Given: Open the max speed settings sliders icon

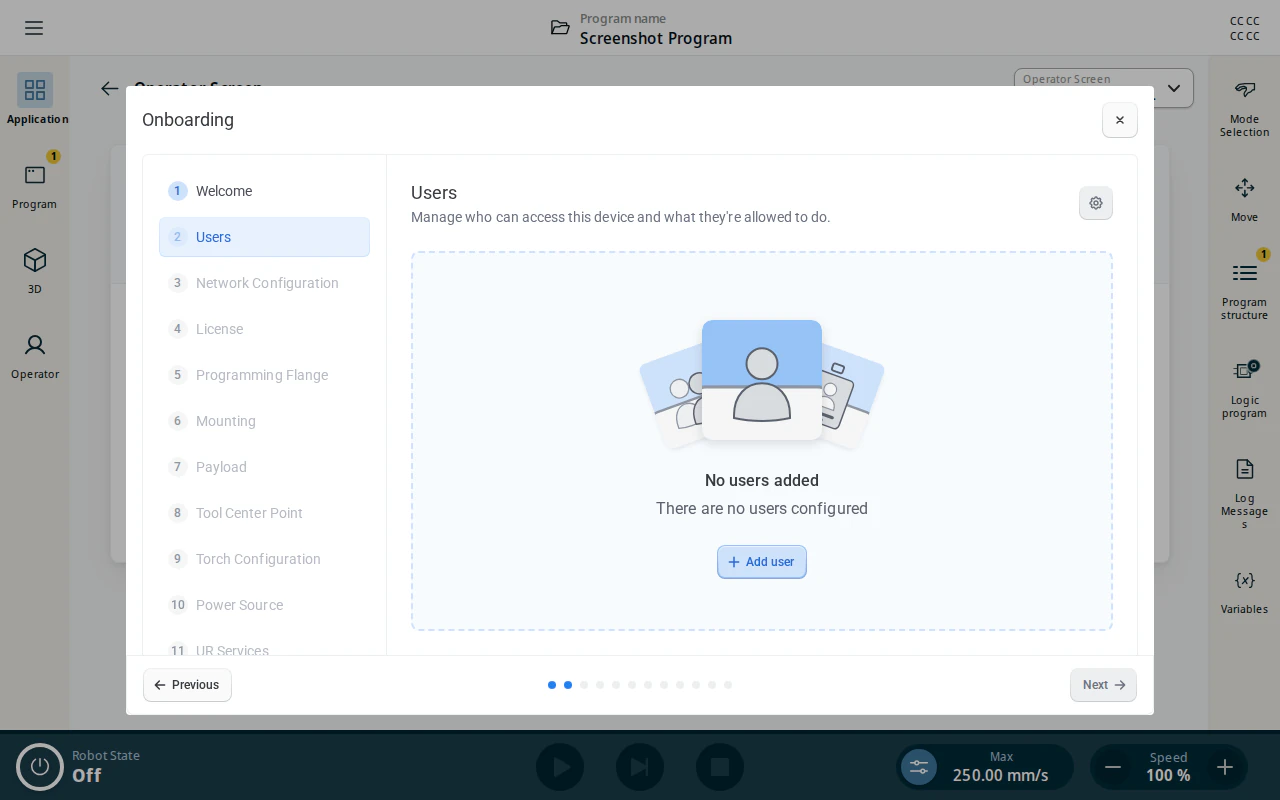Looking at the screenshot, I should click(919, 767).
